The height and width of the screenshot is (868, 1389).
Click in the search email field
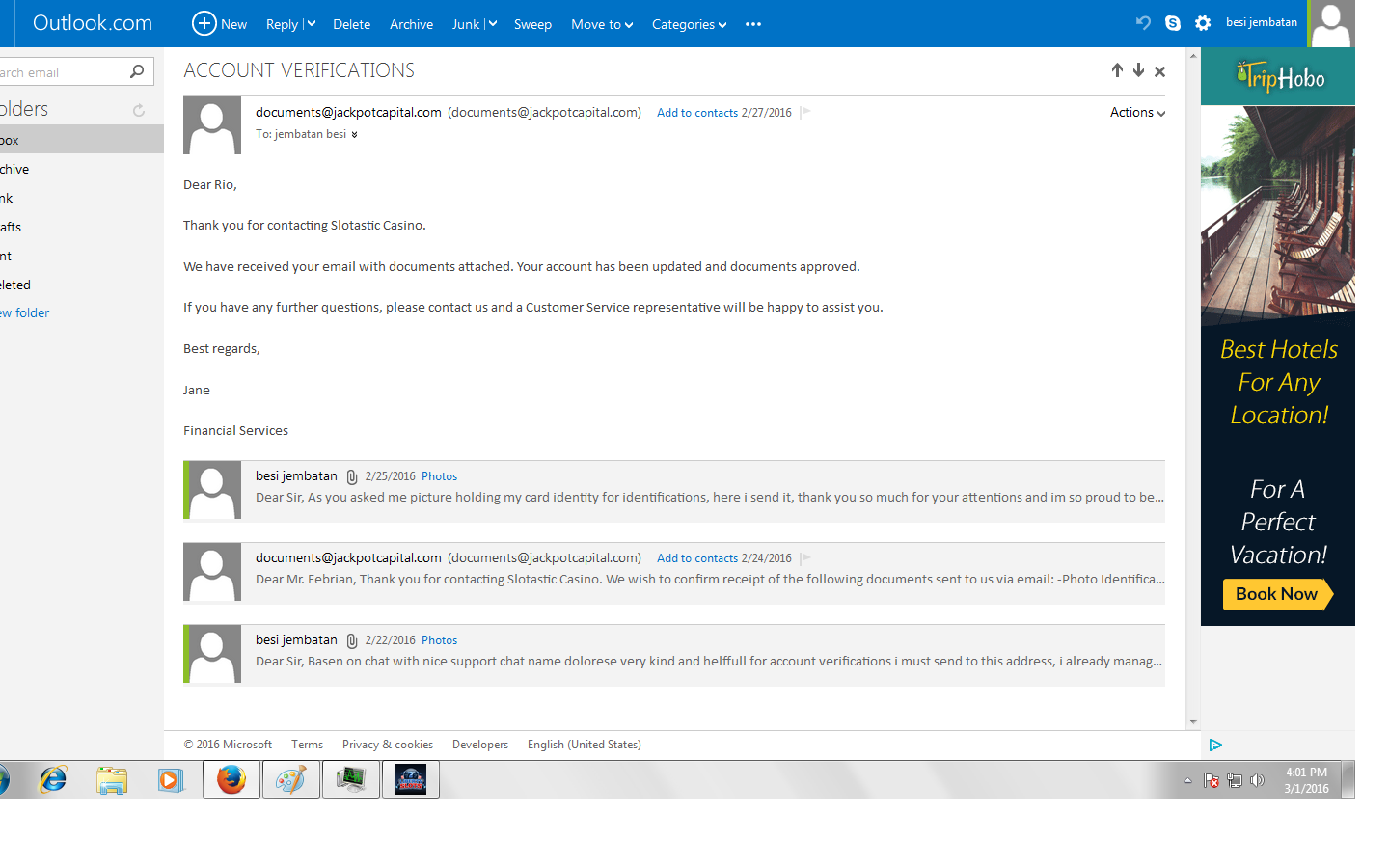[63, 72]
